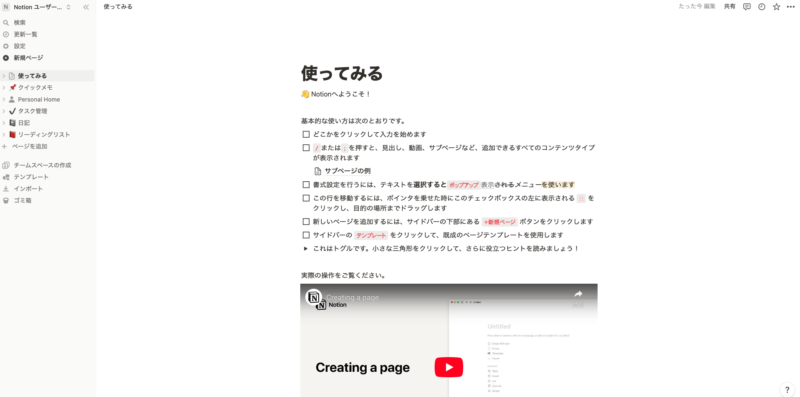This screenshot has width=800, height=397.
Task: Click the 使ってみる breadcrumb at top
Action: (x=118, y=7)
